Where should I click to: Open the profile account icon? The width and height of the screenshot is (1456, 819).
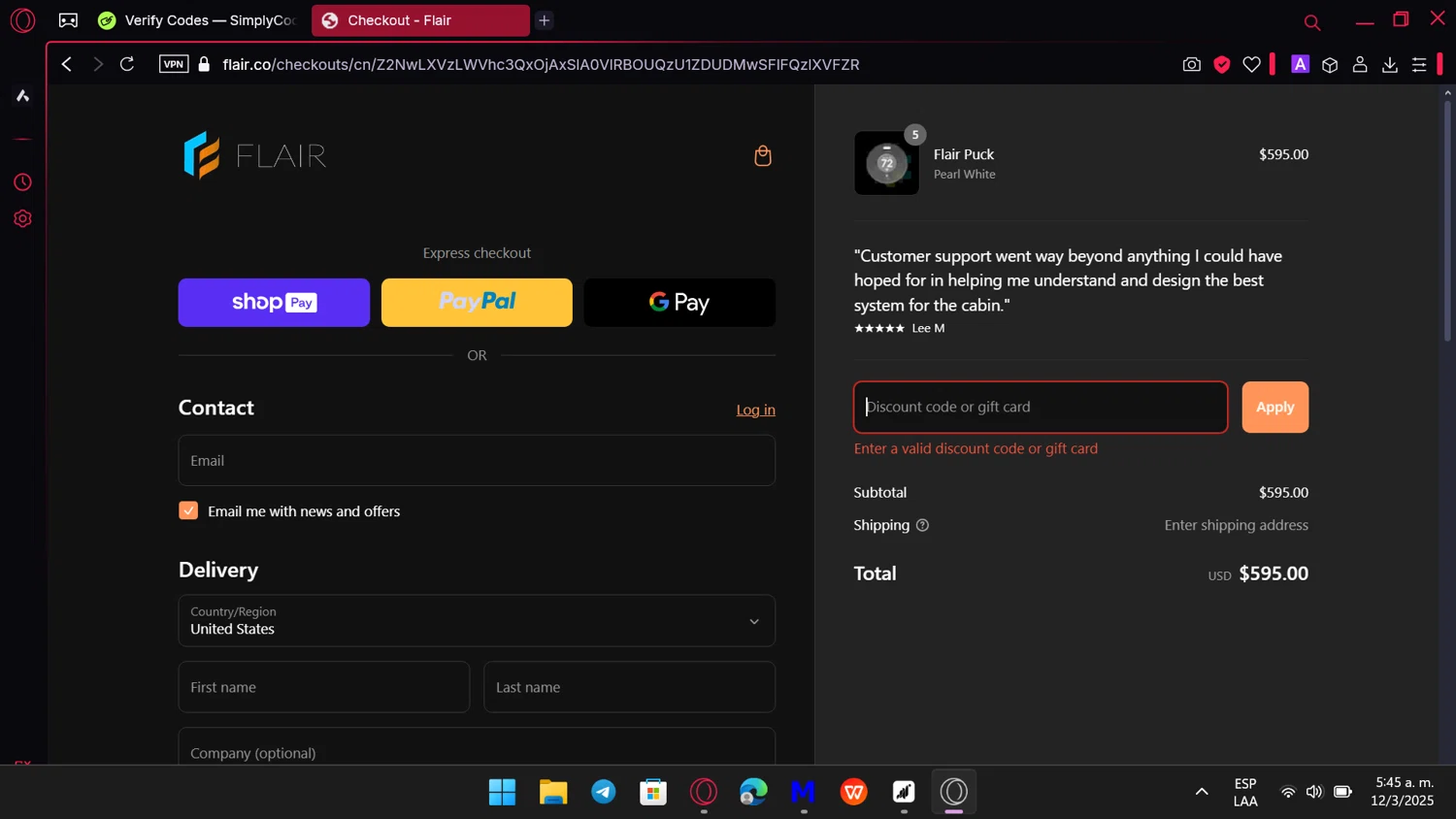tap(1360, 64)
